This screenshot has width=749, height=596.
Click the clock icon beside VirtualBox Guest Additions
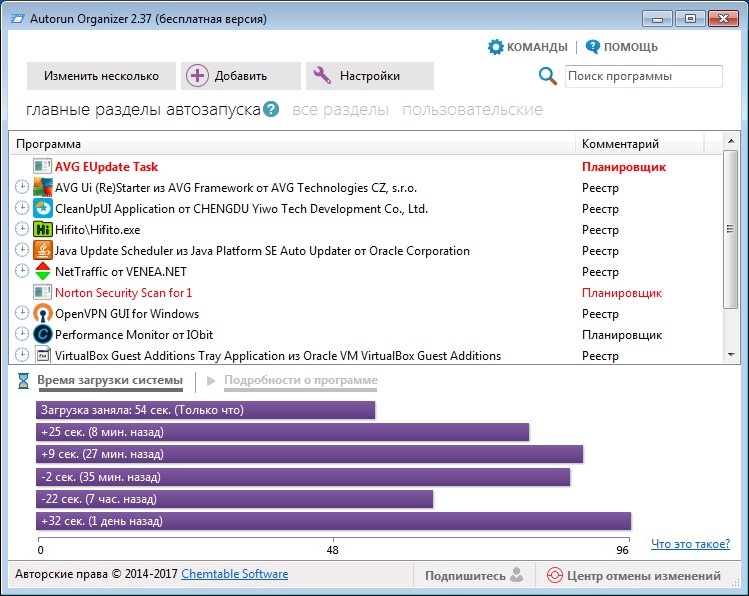click(x=22, y=354)
